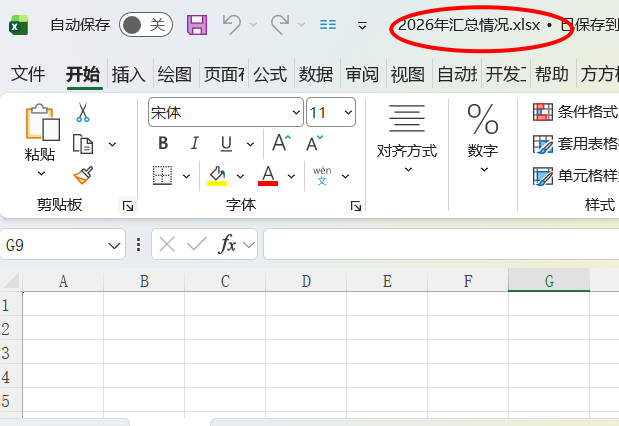The width and height of the screenshot is (619, 426).
Task: Click the 条件格式 button
Action: [x=575, y=112]
